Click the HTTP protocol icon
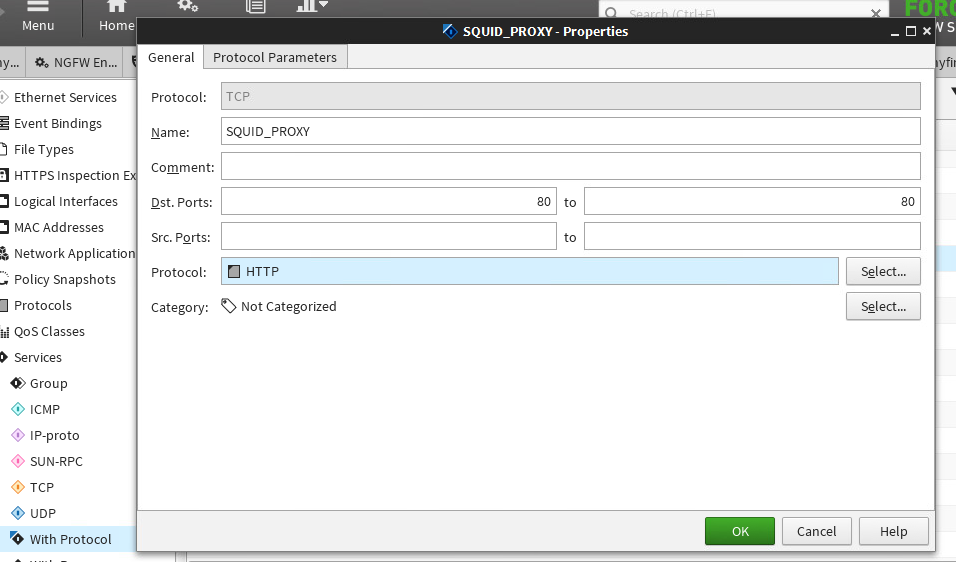956x562 pixels. [x=234, y=271]
